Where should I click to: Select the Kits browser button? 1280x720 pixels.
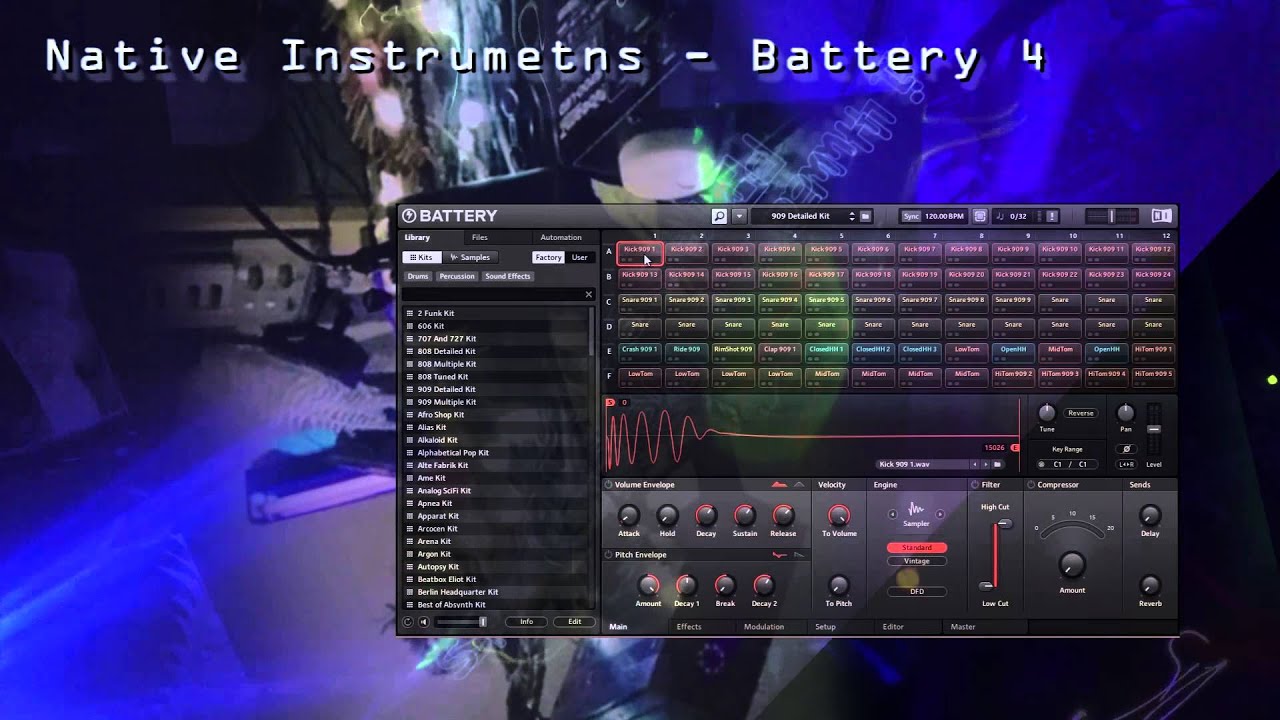pos(421,257)
